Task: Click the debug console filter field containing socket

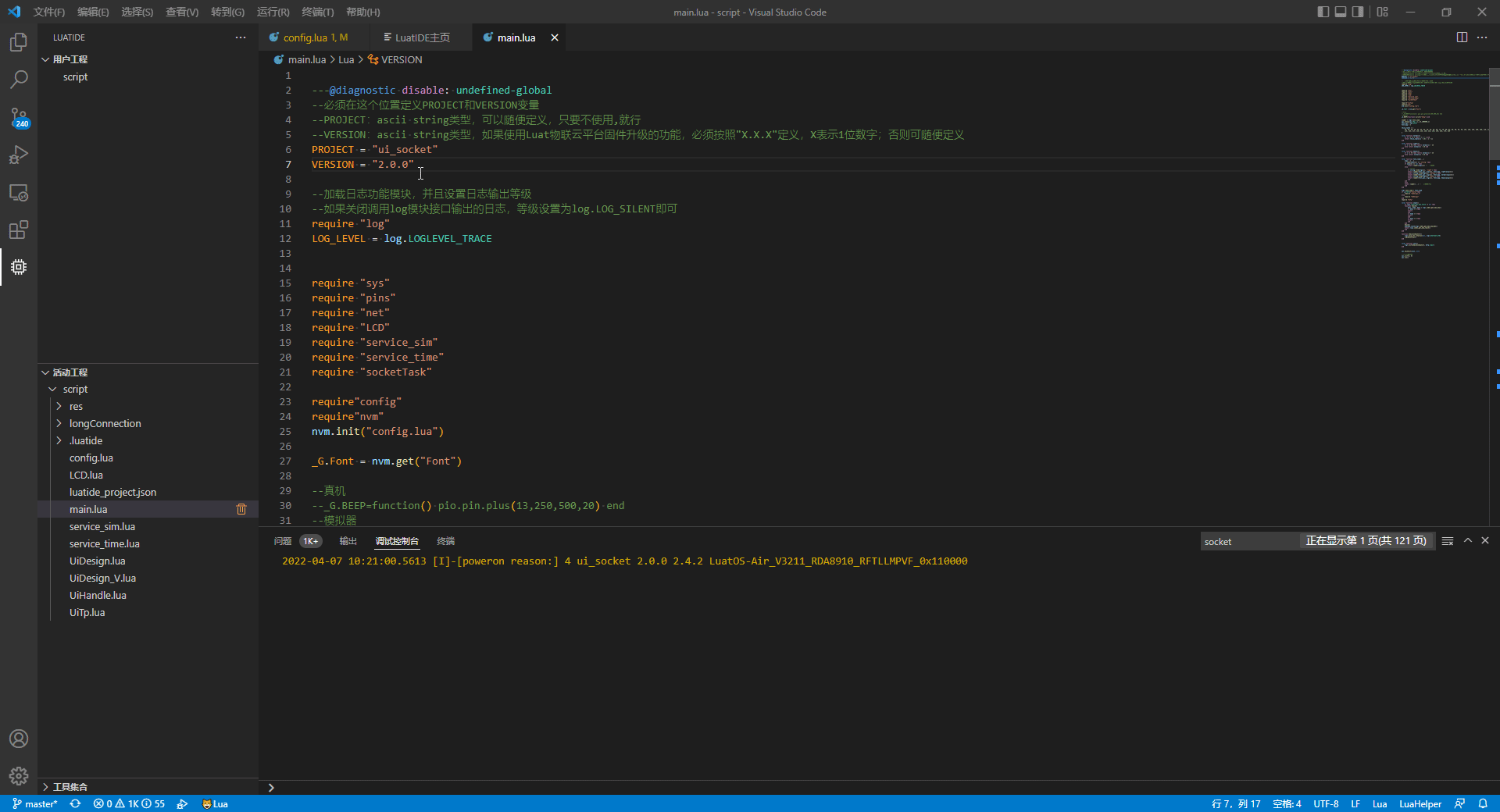Action: [1248, 541]
